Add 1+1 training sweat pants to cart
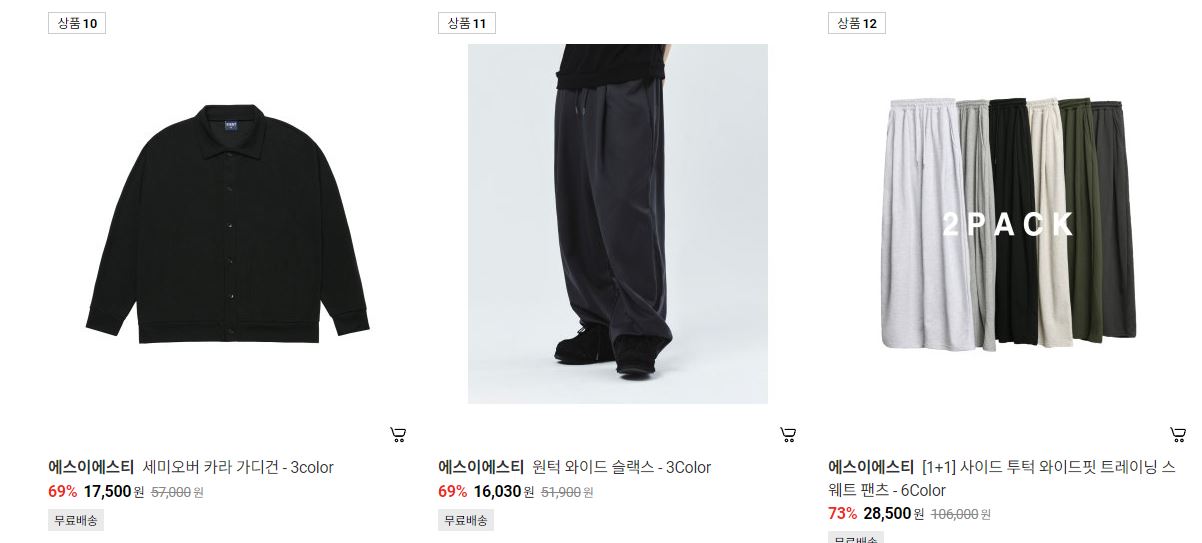 1178,434
